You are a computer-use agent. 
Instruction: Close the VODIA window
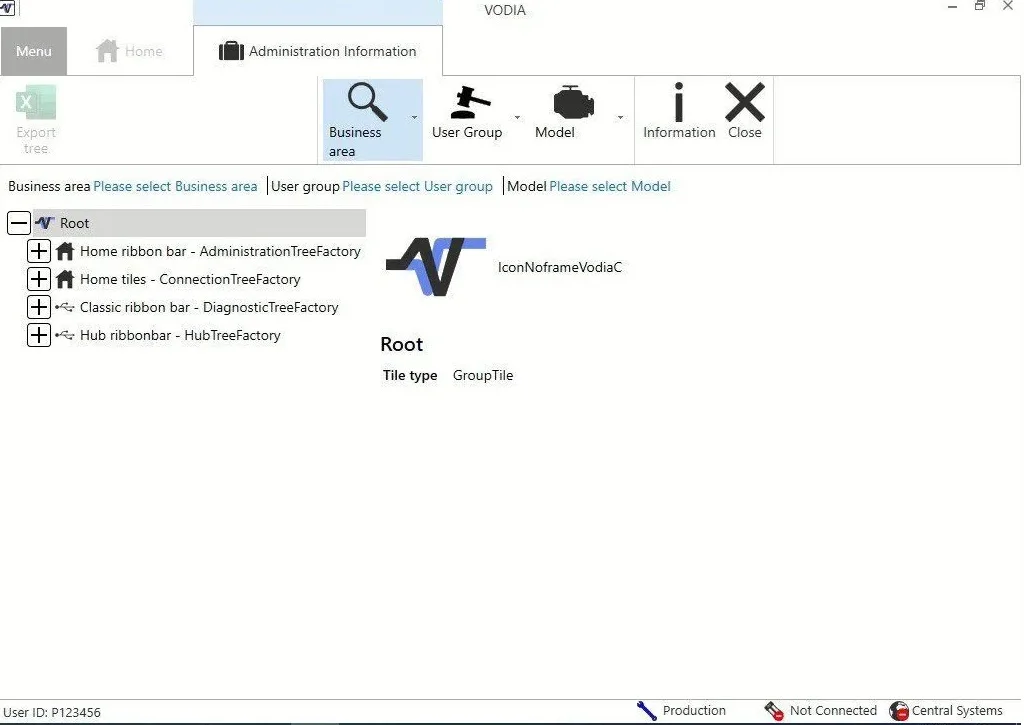(x=1008, y=6)
